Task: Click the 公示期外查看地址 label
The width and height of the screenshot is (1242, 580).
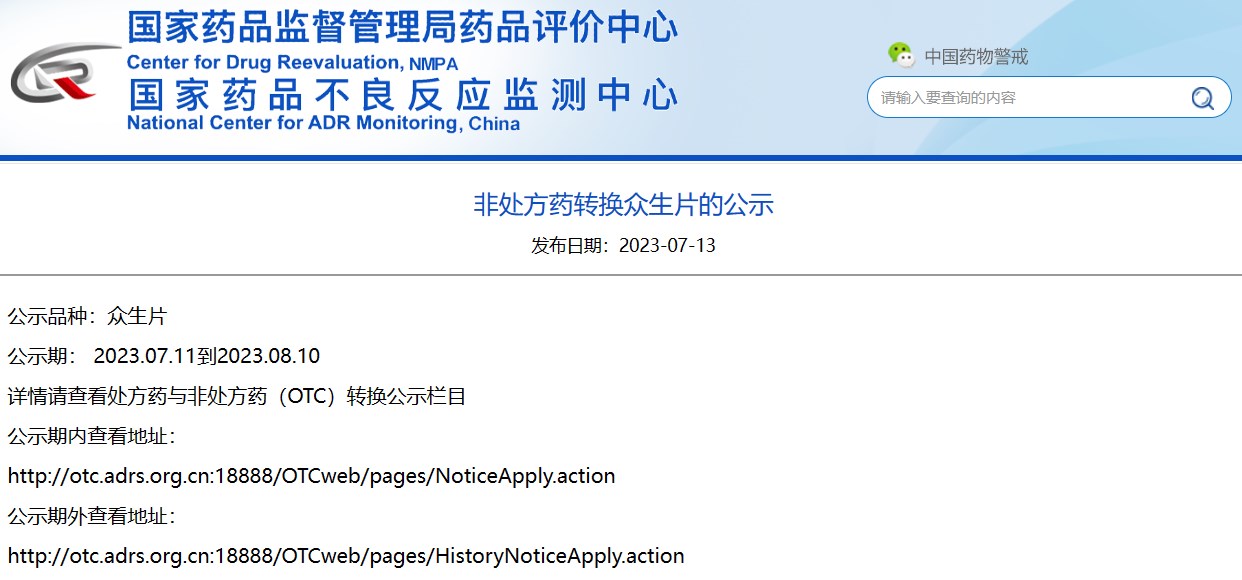Action: pyautogui.click(x=92, y=517)
